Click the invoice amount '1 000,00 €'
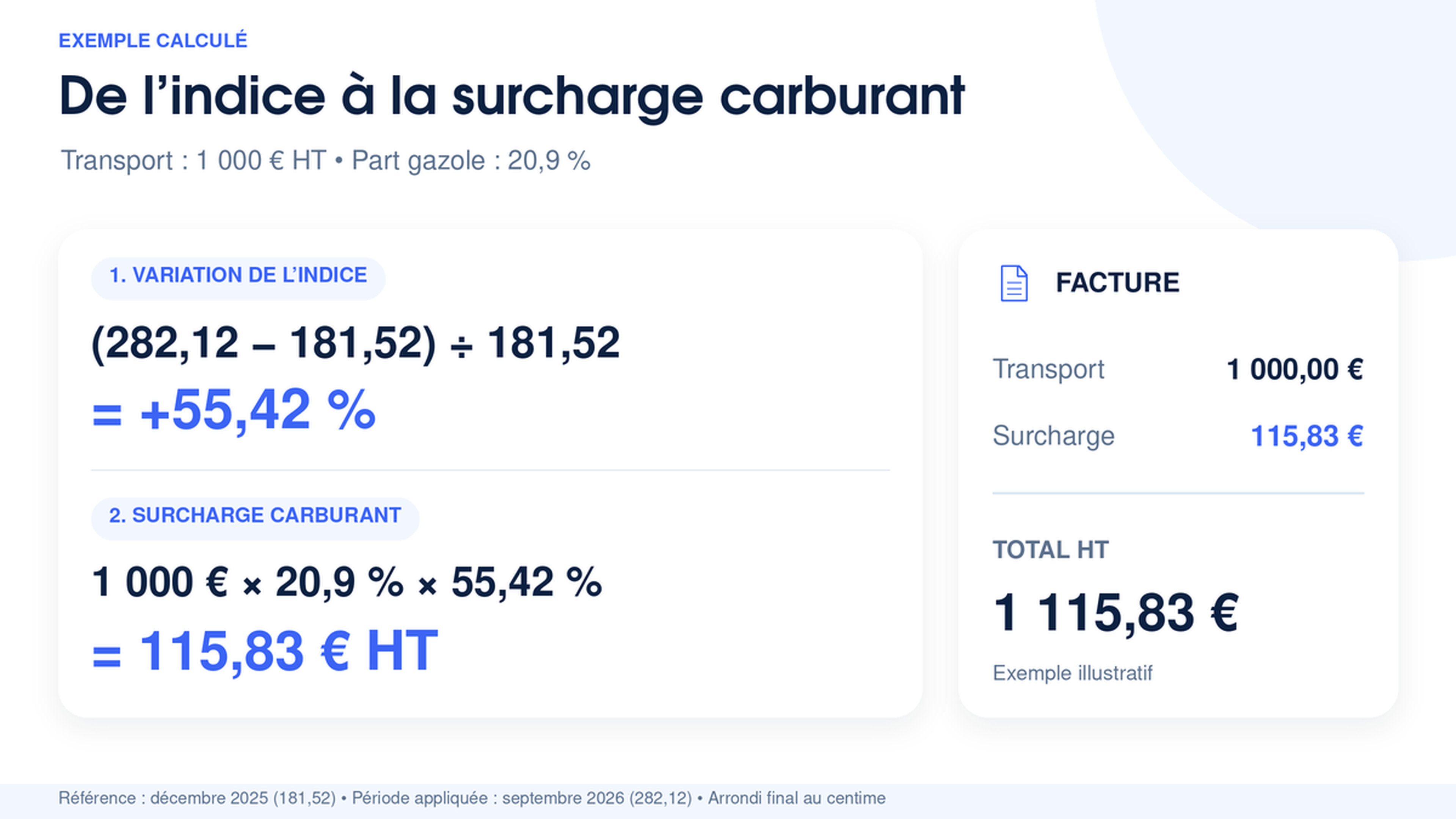 point(1295,370)
